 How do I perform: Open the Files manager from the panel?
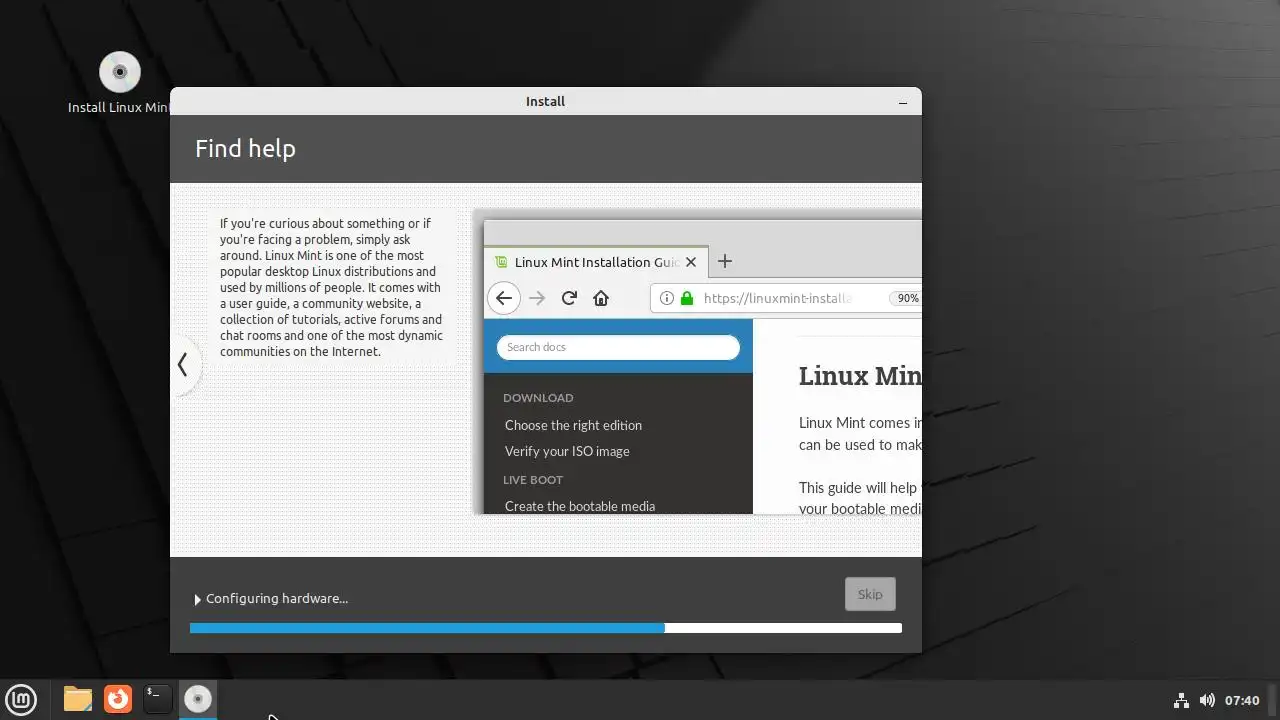click(x=78, y=699)
